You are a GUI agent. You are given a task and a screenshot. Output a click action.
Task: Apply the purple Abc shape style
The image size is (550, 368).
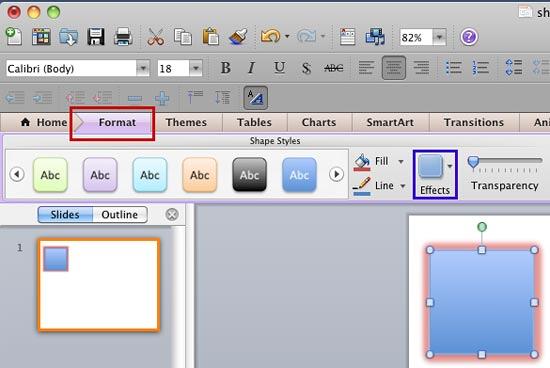[100, 174]
